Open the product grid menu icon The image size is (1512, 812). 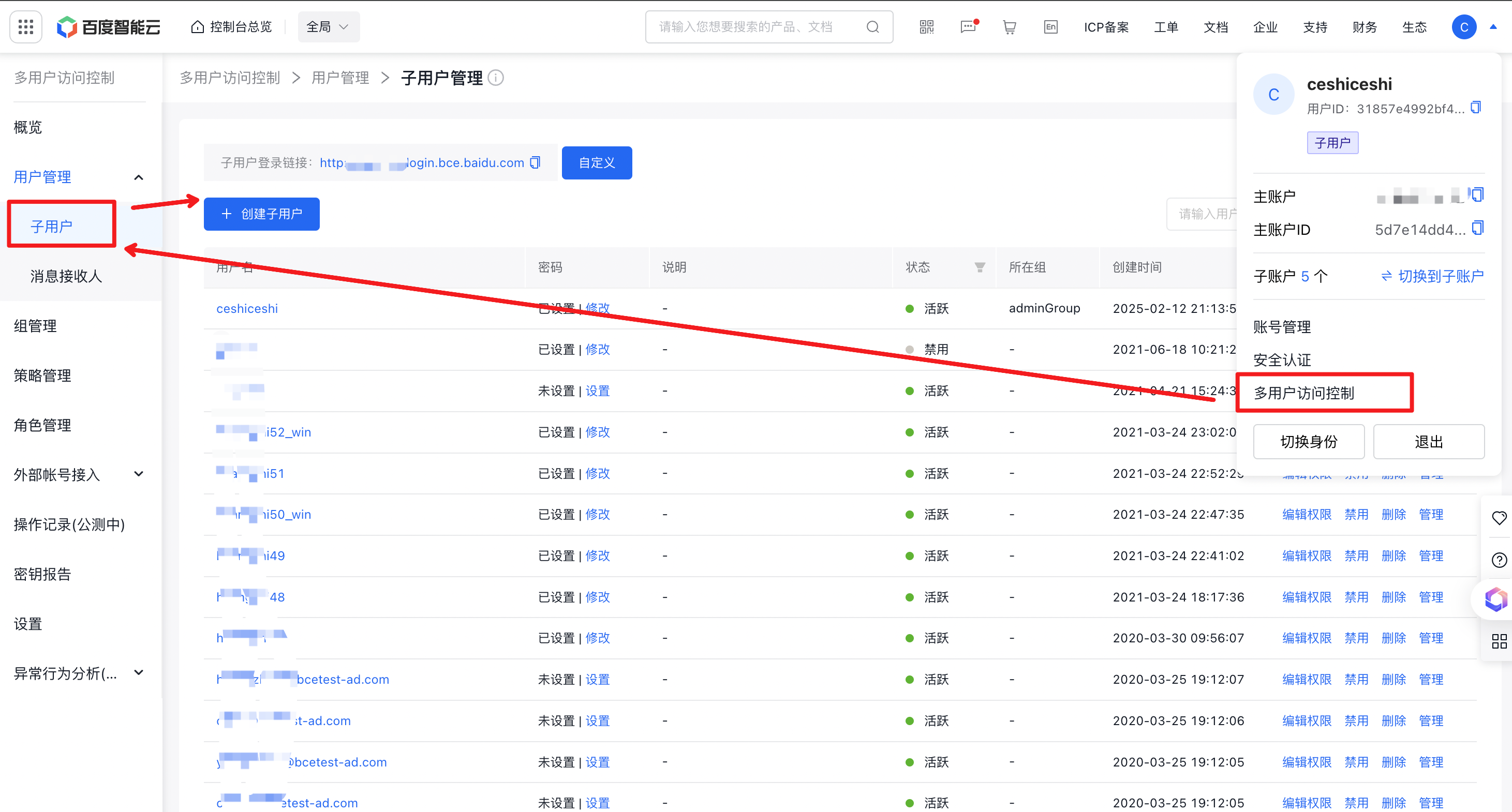(x=26, y=27)
